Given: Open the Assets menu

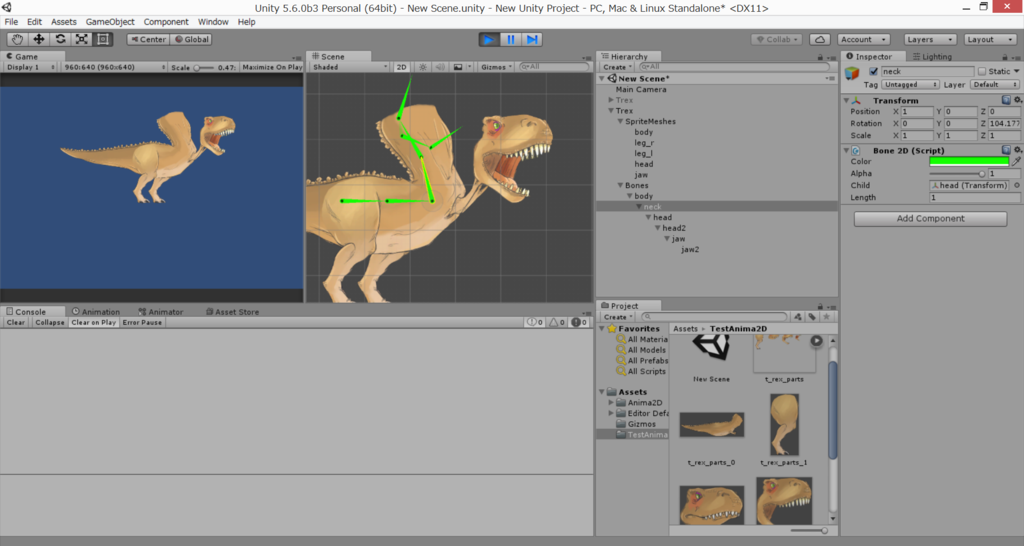Looking at the screenshot, I should (x=63, y=22).
